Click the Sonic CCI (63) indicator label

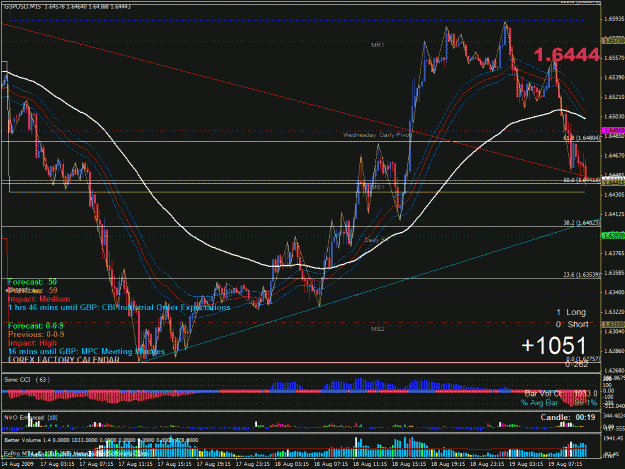click(27, 380)
